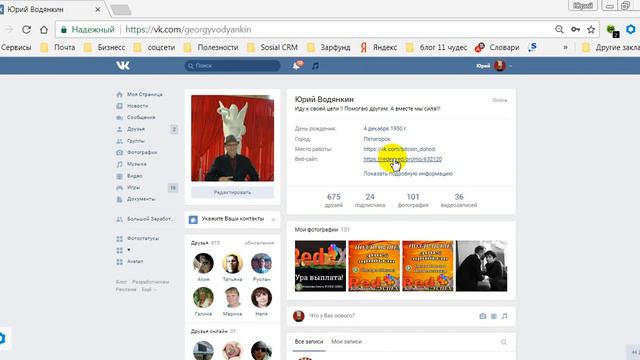Bookmark page with the star icon
Screen dimensions: 640x360
click(591, 29)
